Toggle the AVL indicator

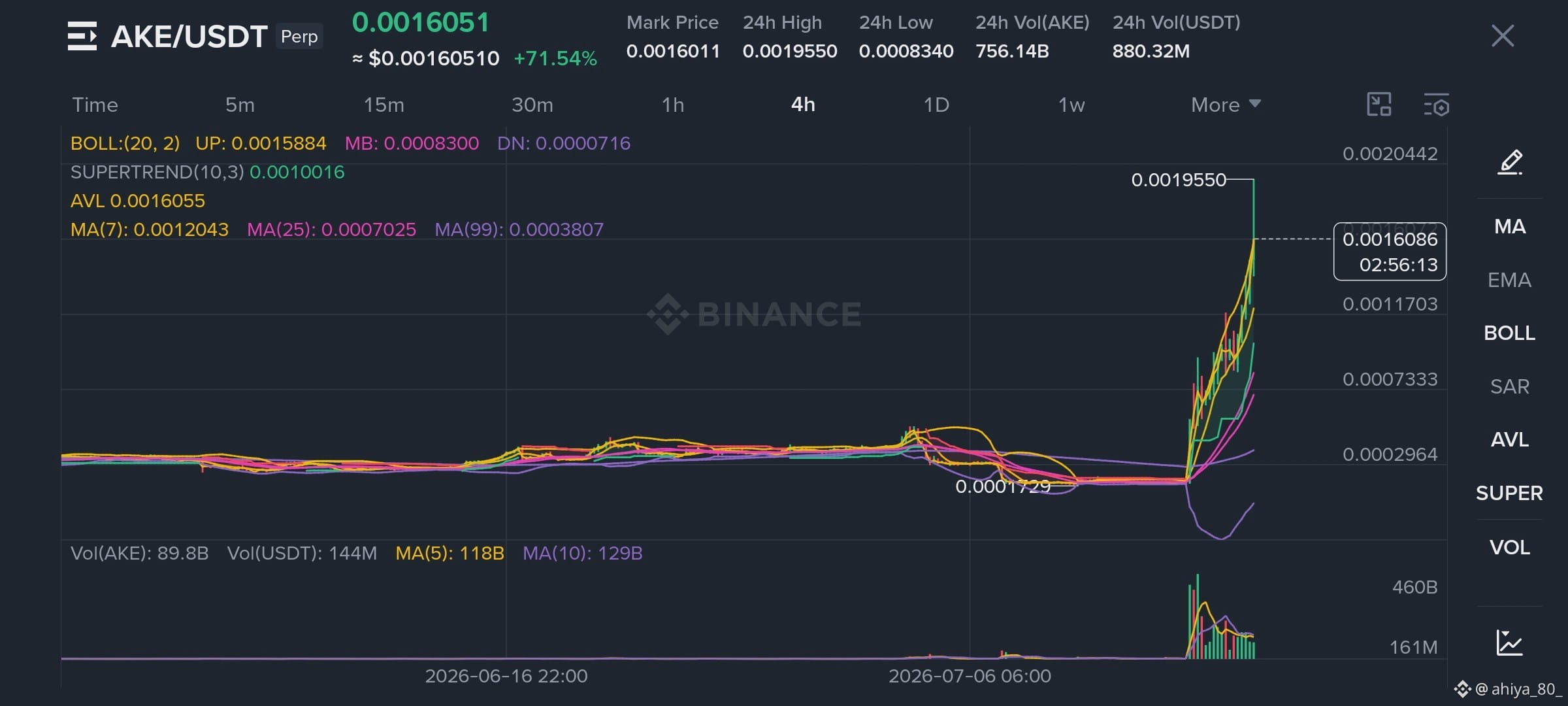click(x=1510, y=440)
